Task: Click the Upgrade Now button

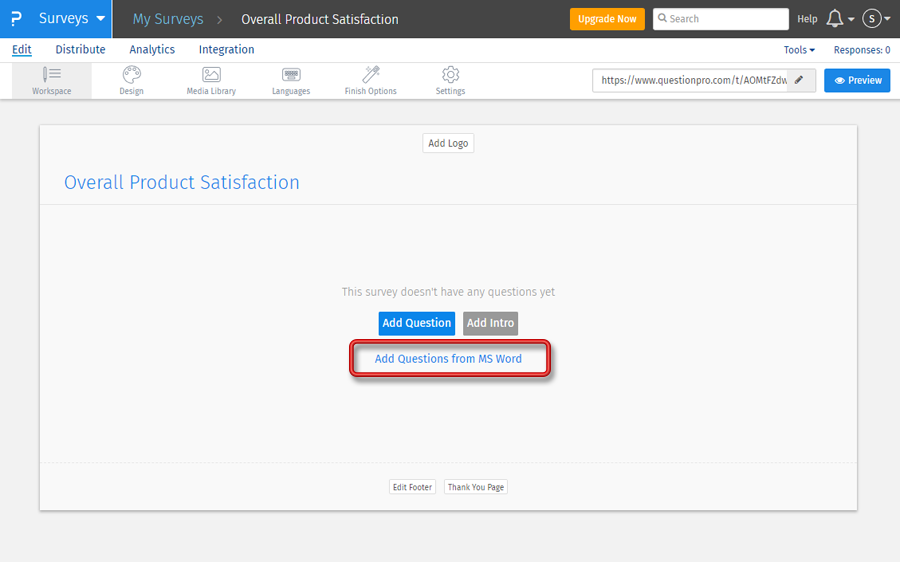Action: click(x=607, y=19)
